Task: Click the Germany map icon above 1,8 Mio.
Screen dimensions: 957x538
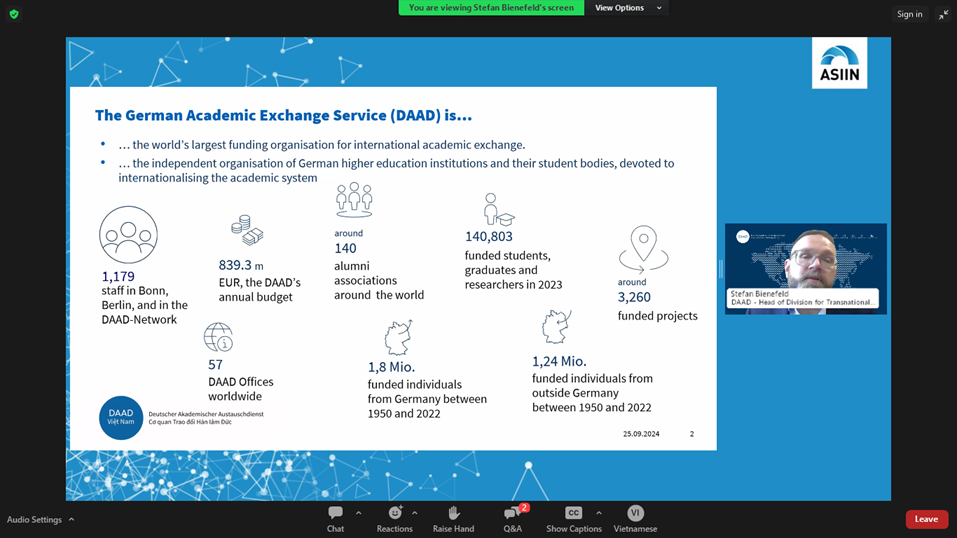Action: pos(399,337)
